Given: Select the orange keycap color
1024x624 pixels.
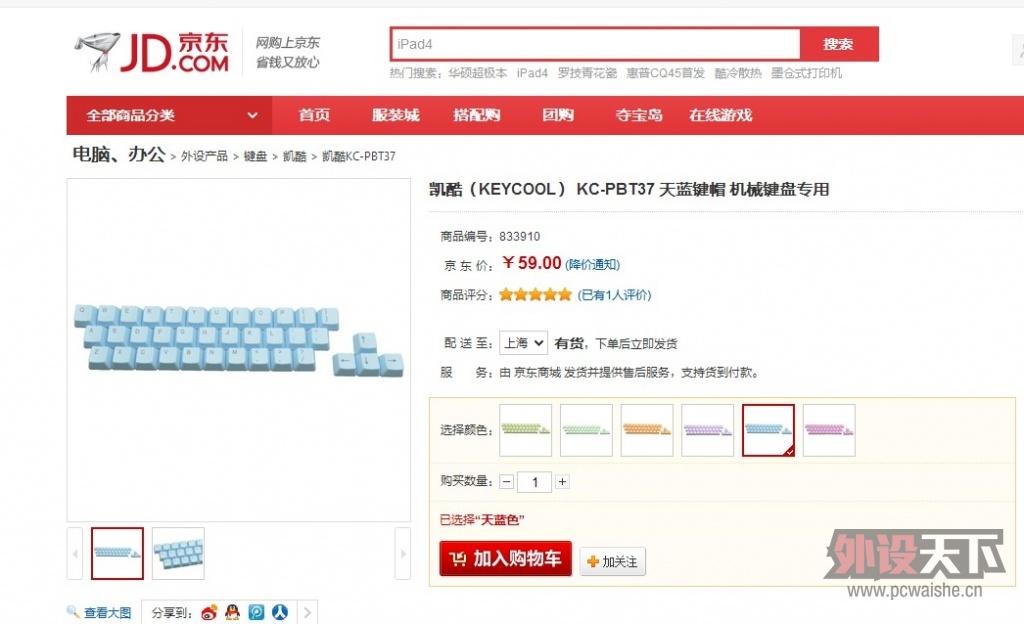Looking at the screenshot, I should click(x=647, y=430).
